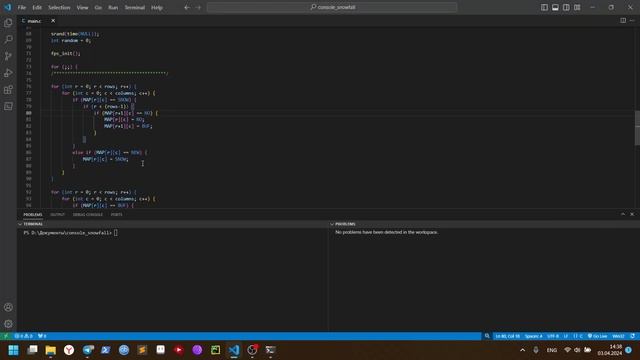Switch to the Output panel tab
Viewport: 640px width, 360px height.
58,215
